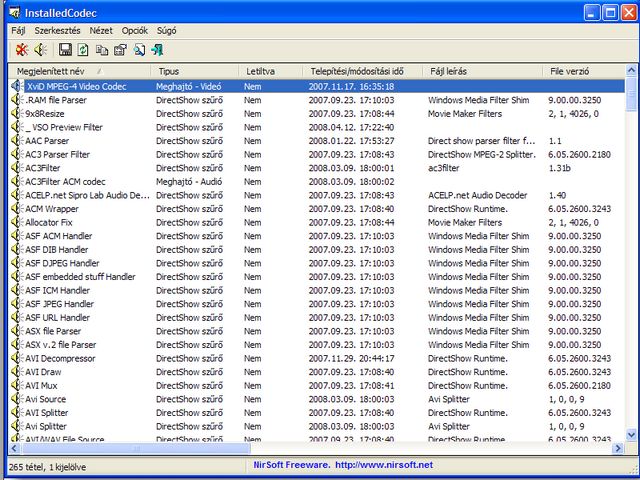Select the ASF embedded stuff Handler row
640x480 pixels.
316,277
